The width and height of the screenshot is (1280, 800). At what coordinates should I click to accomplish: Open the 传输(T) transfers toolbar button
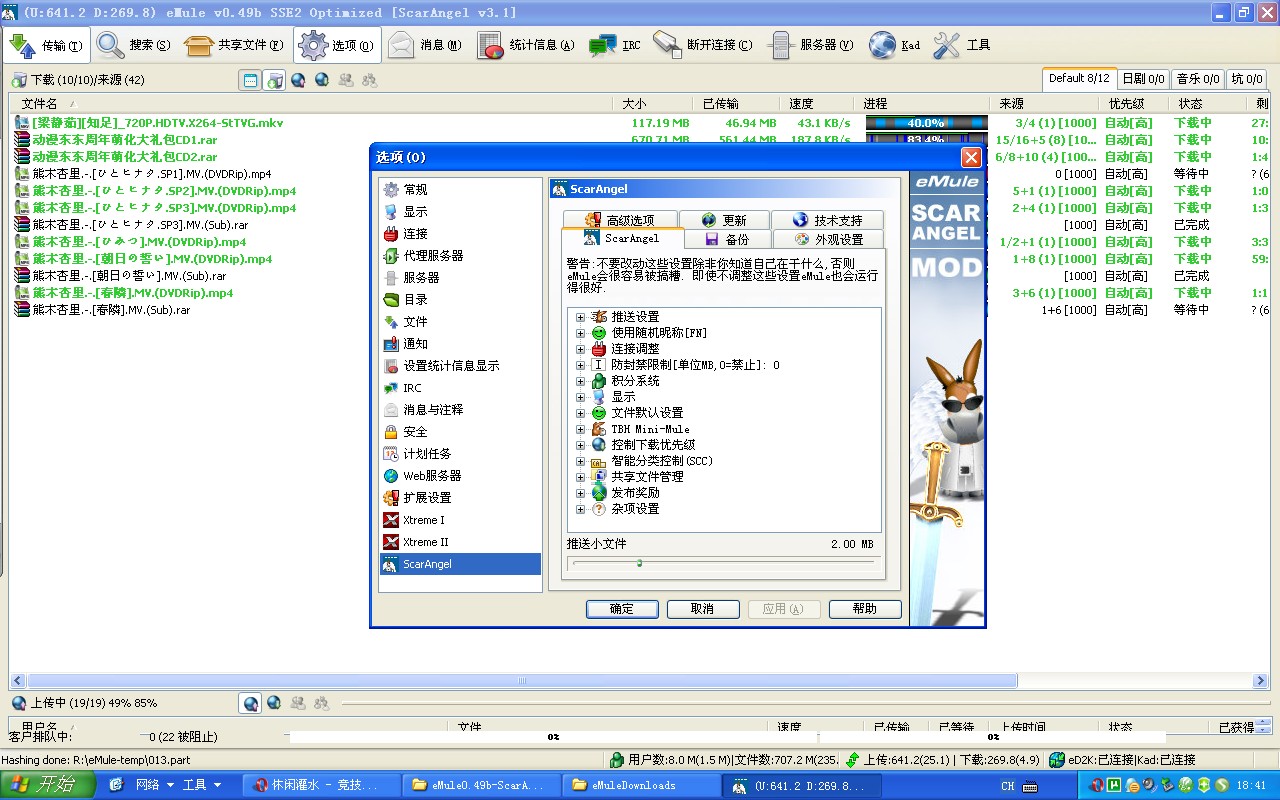click(x=47, y=45)
